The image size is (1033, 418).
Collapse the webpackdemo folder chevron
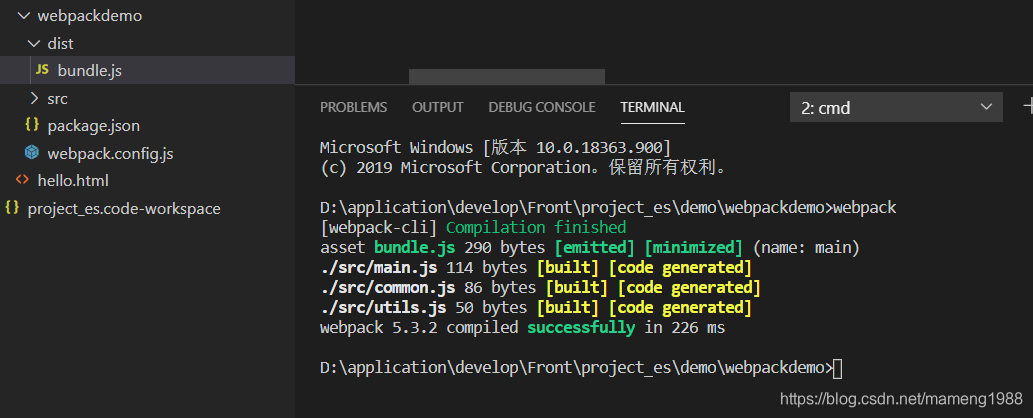[24, 16]
